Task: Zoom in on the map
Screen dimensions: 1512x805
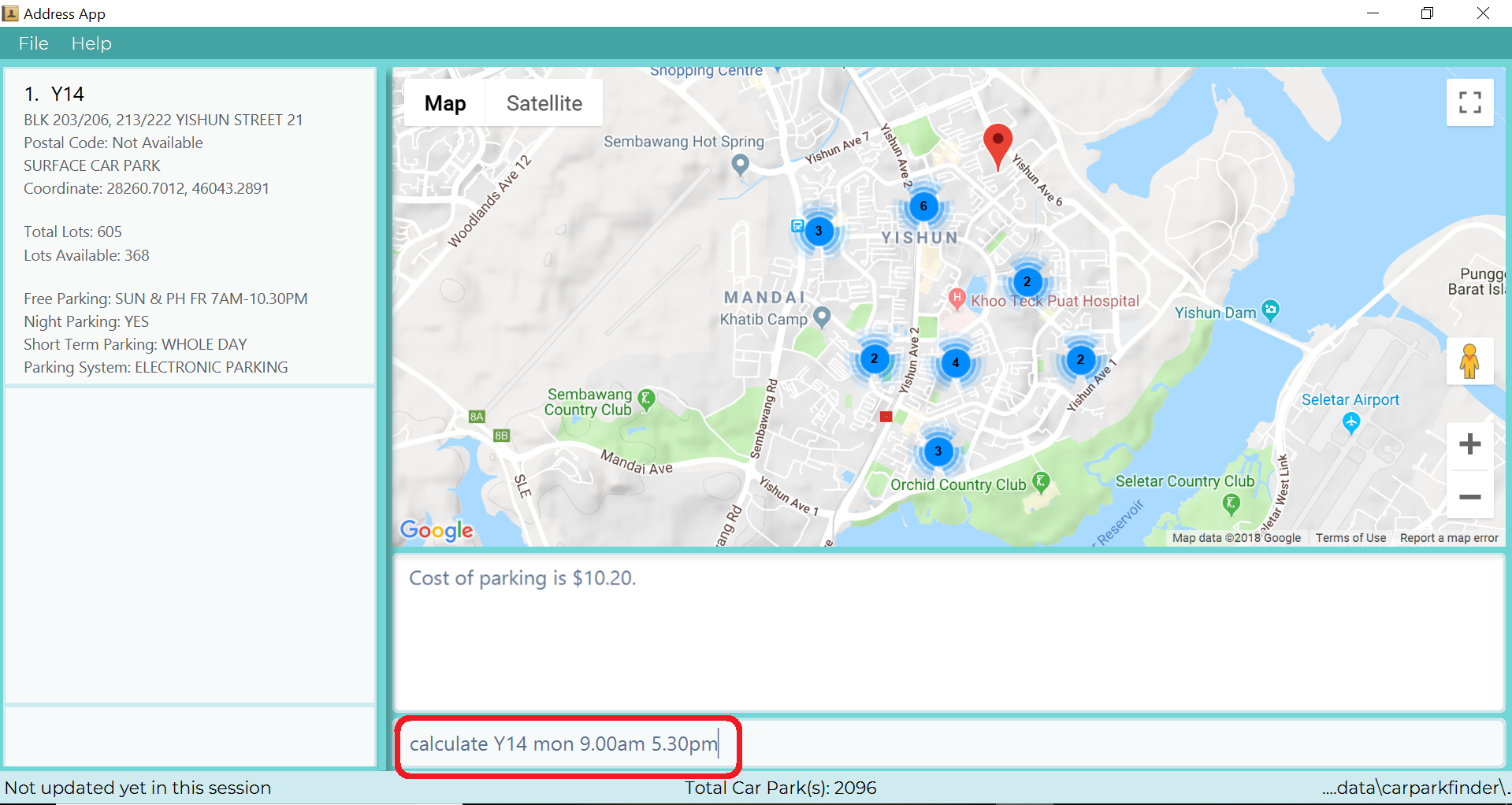Action: click(x=1470, y=444)
